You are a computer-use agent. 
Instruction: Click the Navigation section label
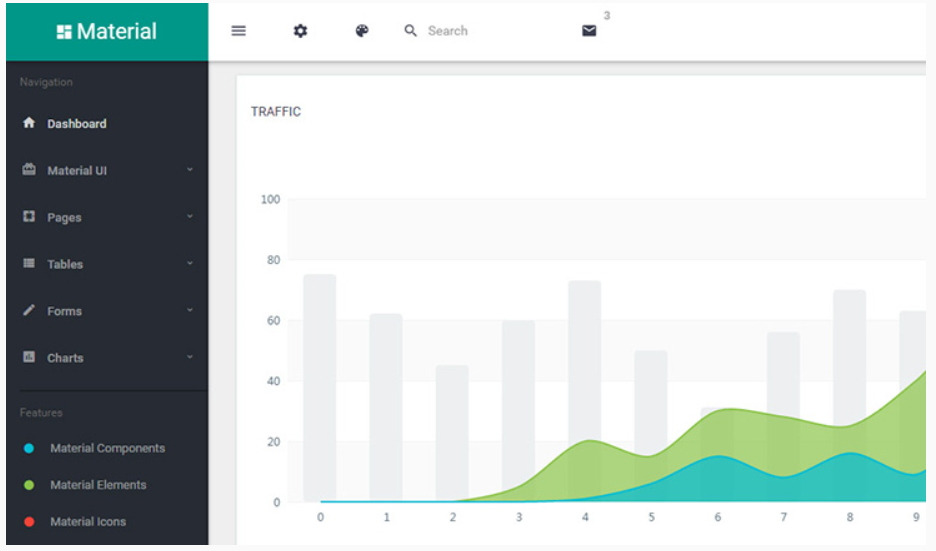tap(46, 82)
